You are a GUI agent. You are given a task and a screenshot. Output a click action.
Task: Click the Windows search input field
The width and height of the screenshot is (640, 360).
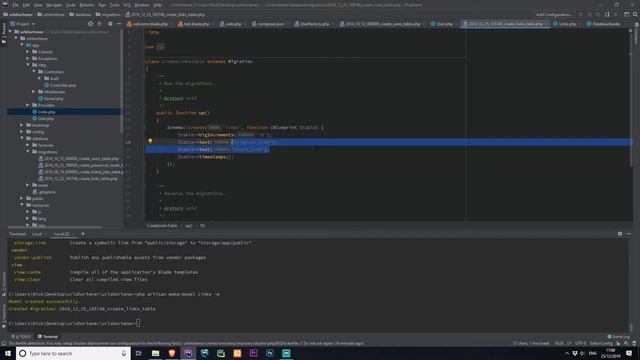tap(73, 353)
